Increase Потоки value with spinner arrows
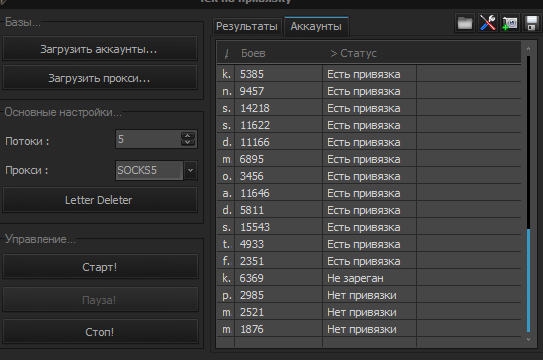 point(188,136)
